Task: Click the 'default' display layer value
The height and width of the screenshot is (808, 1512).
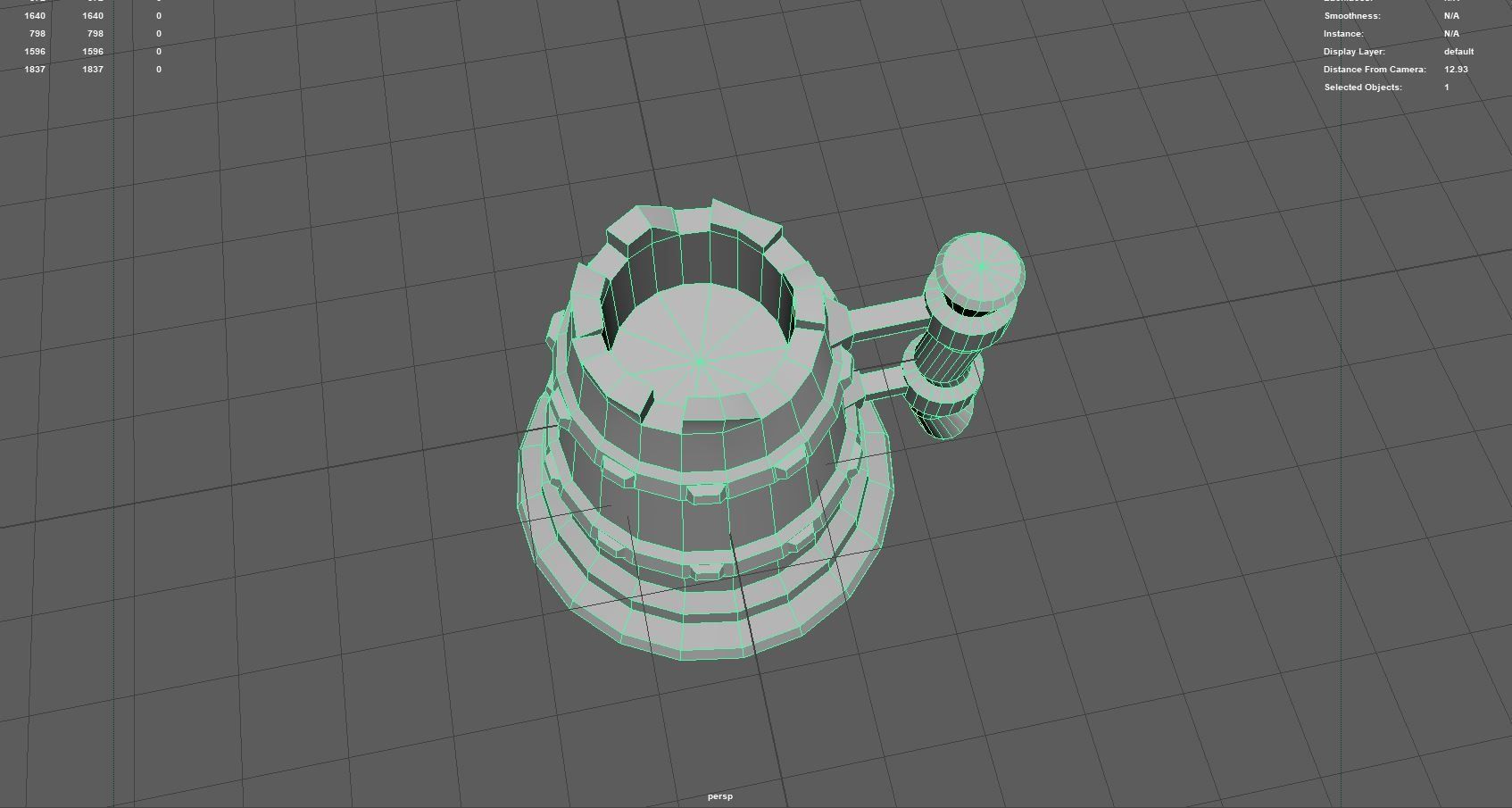Action: tap(1458, 52)
